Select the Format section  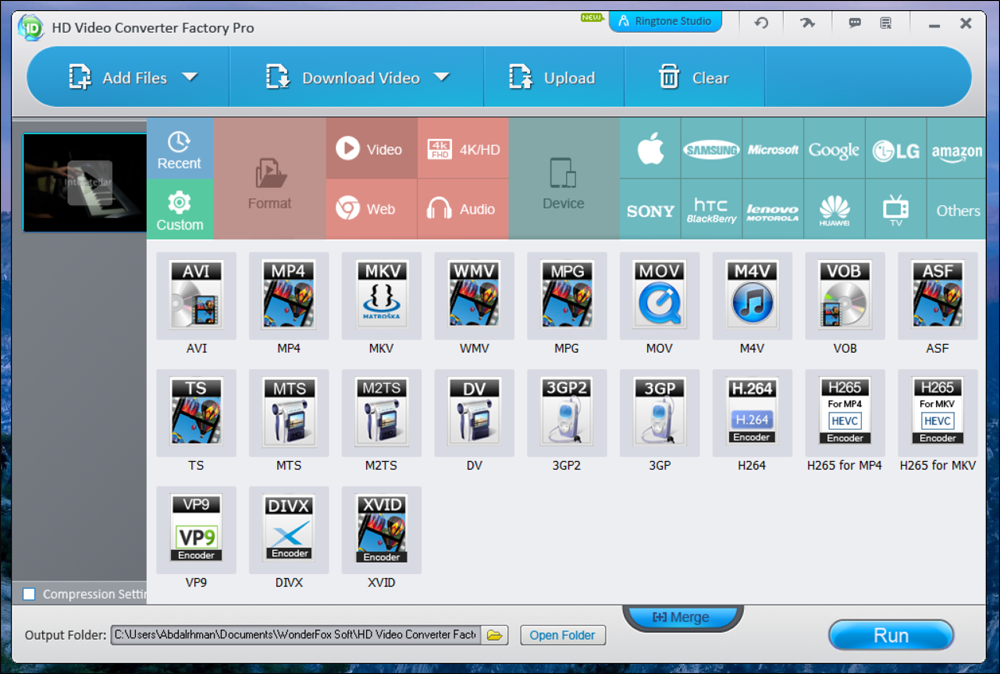point(270,179)
